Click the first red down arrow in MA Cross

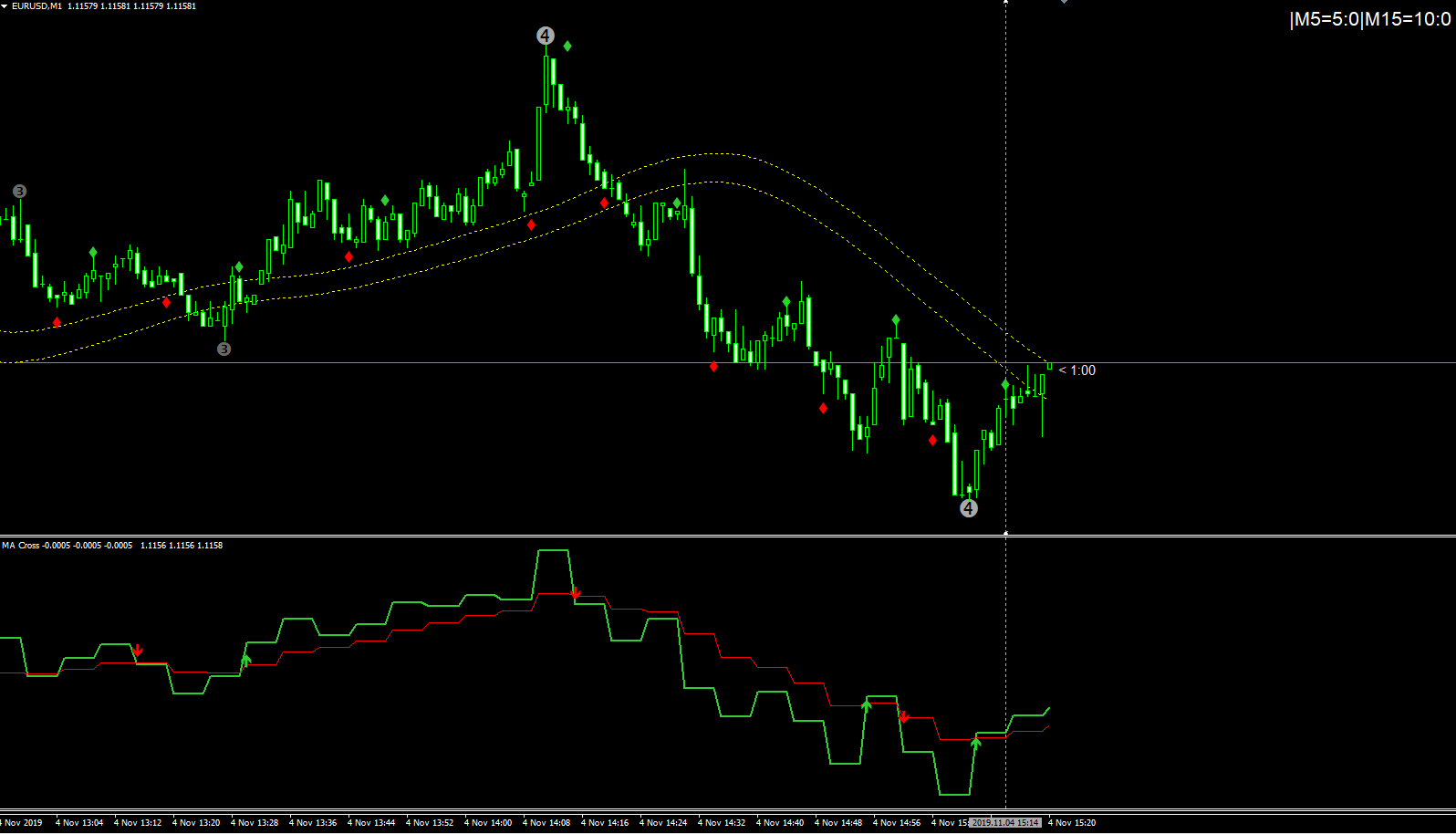pyautogui.click(x=138, y=651)
